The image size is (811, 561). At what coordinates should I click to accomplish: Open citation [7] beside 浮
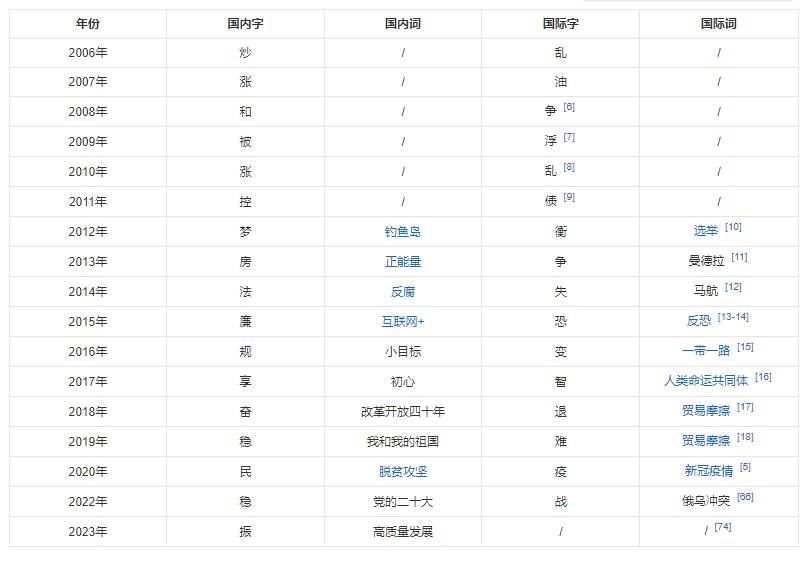tap(569, 137)
